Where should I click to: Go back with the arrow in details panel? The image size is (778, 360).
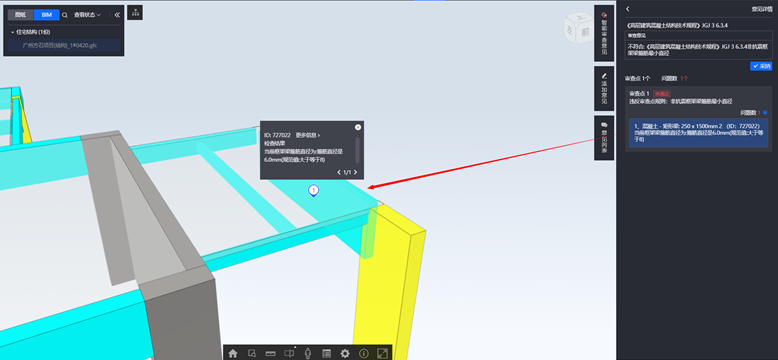(628, 8)
